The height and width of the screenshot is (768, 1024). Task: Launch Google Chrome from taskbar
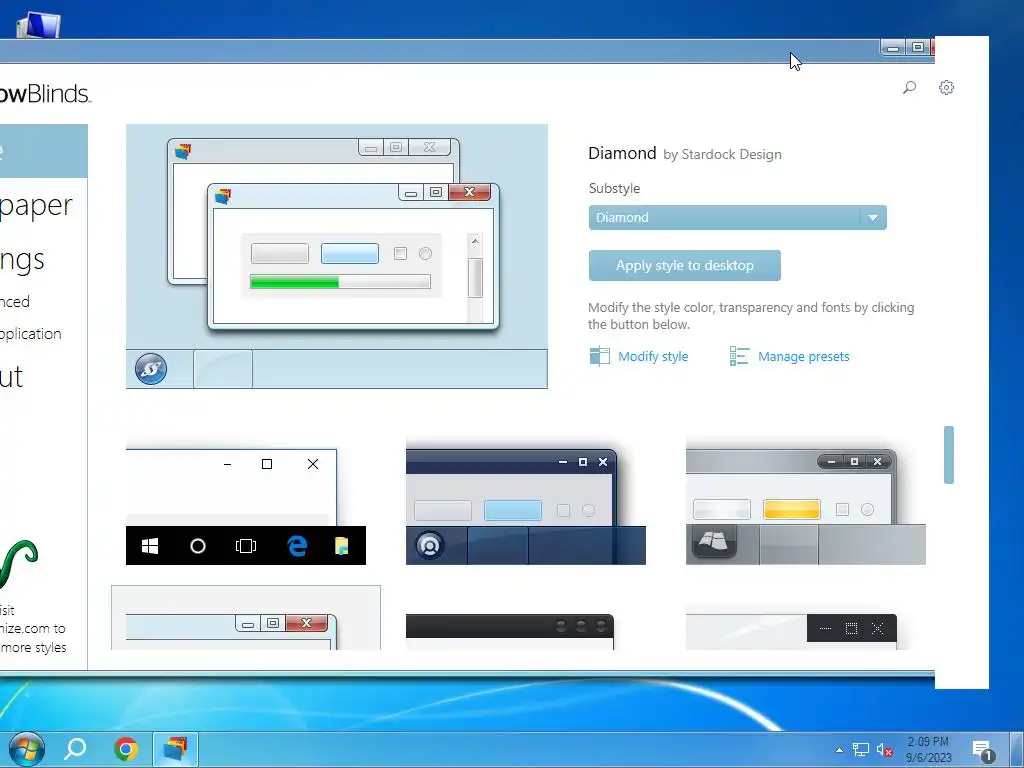coord(125,748)
